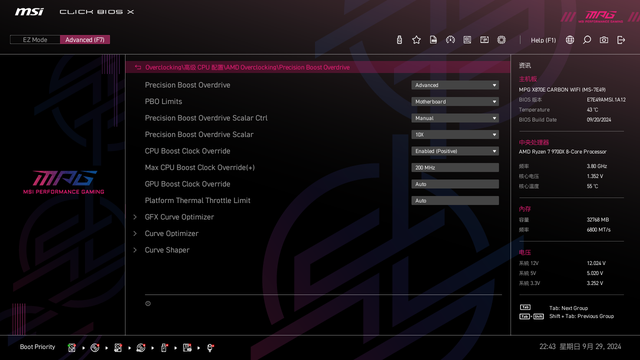Select the network boot device icon at the end
The width and height of the screenshot is (640, 360).
(210, 348)
